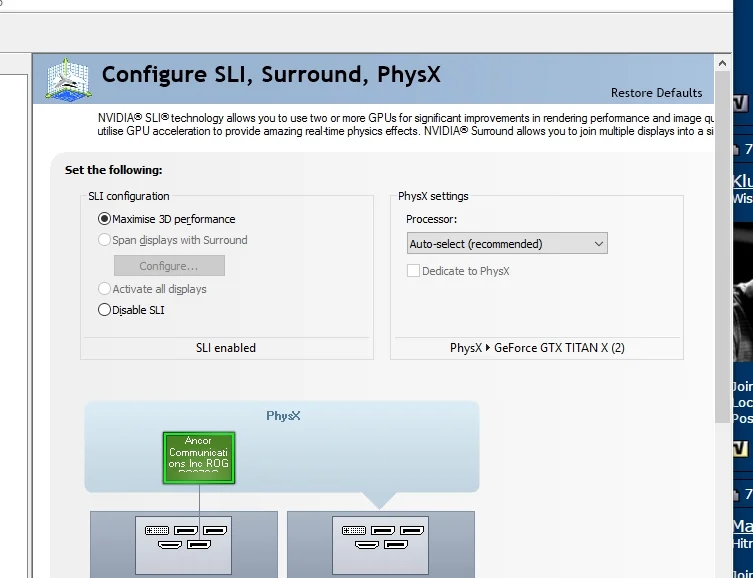Click the PhysX diagram title label
Screen dimensions: 753x578
click(283, 416)
